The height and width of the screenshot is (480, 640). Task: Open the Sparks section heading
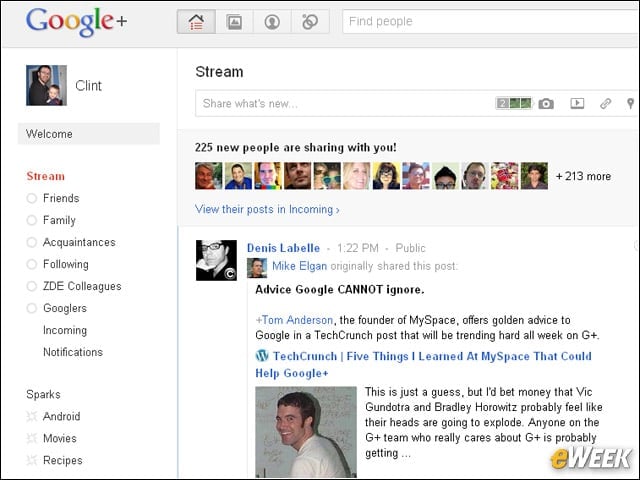click(43, 394)
